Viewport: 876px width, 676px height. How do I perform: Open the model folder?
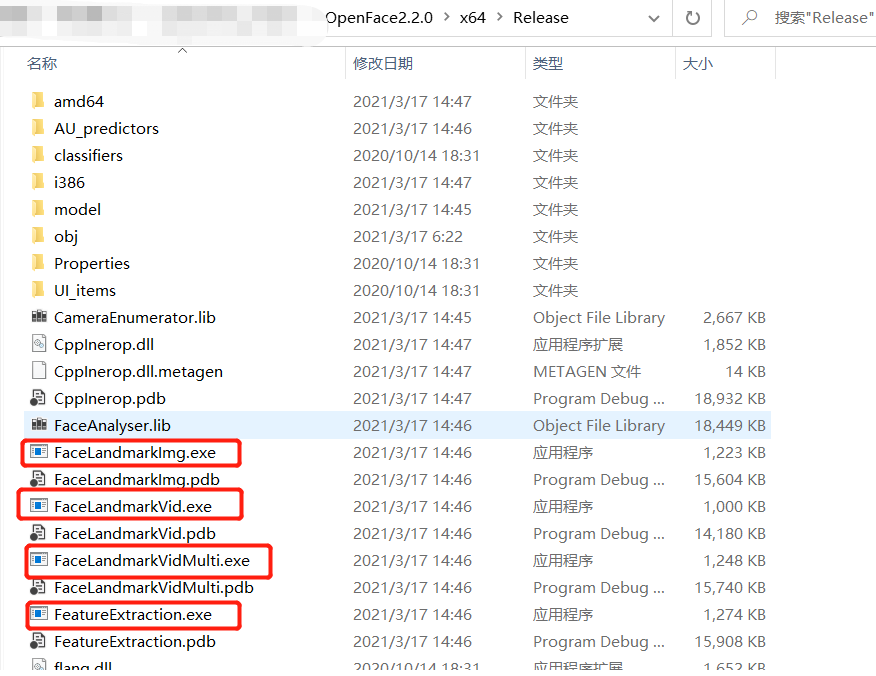point(77,209)
